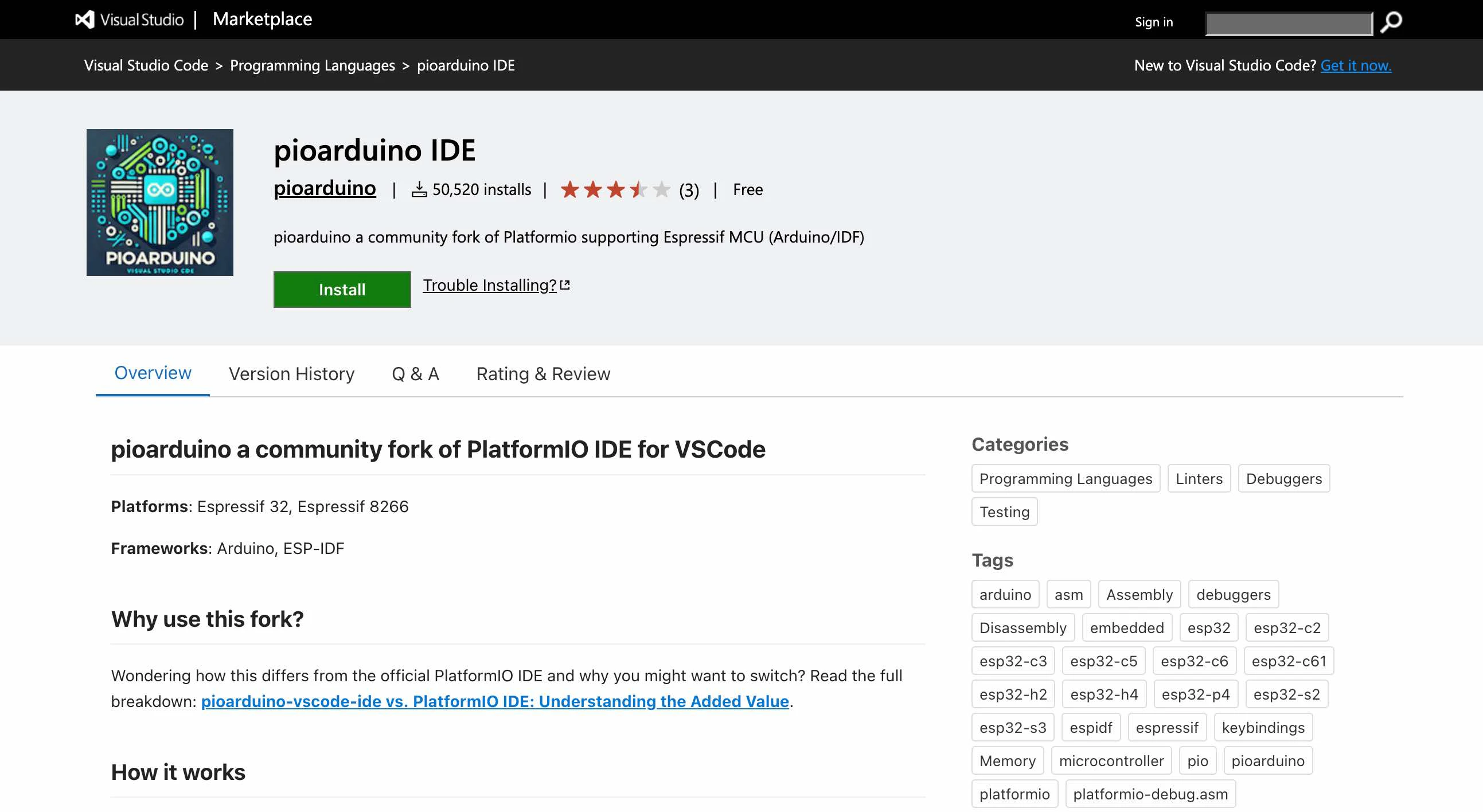Click the Platforms line text
The height and width of the screenshot is (812, 1483).
click(260, 506)
